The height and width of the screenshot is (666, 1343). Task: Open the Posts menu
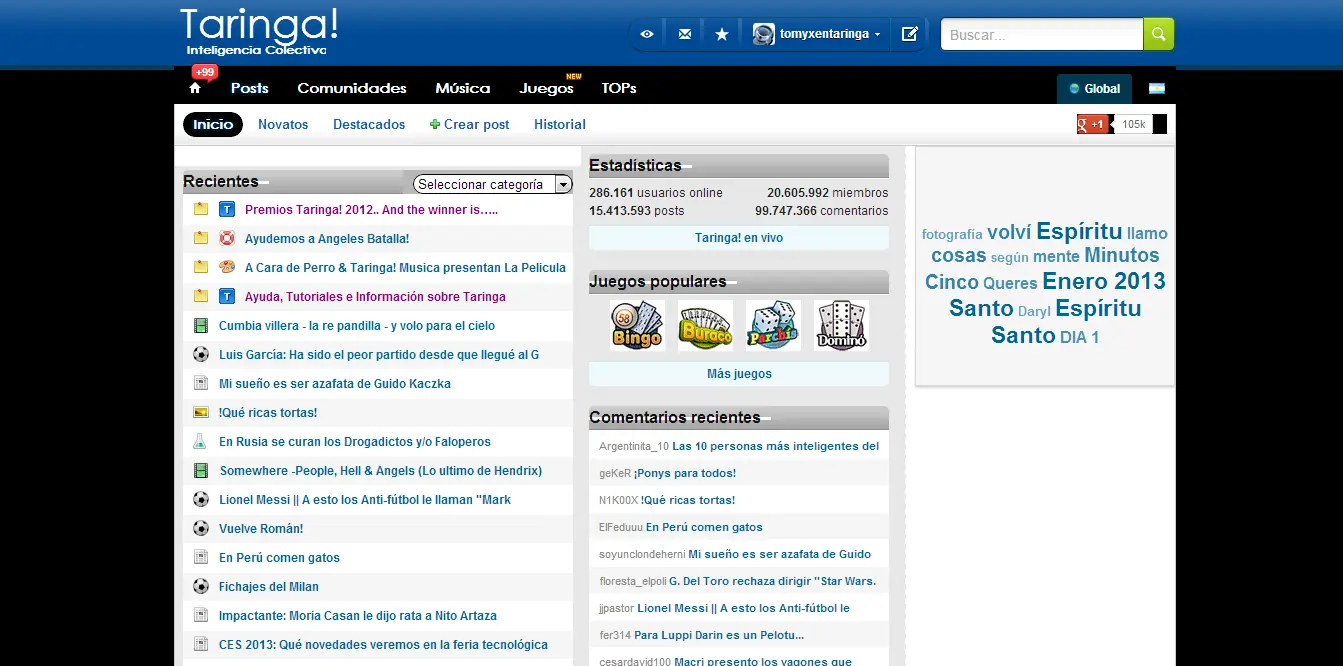pos(250,88)
